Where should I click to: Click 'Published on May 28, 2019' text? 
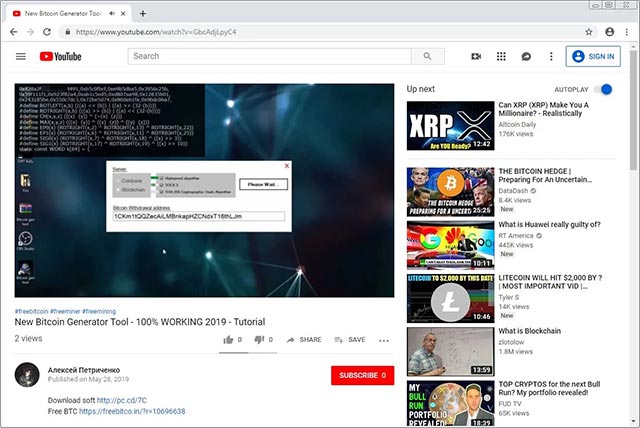pos(88,379)
